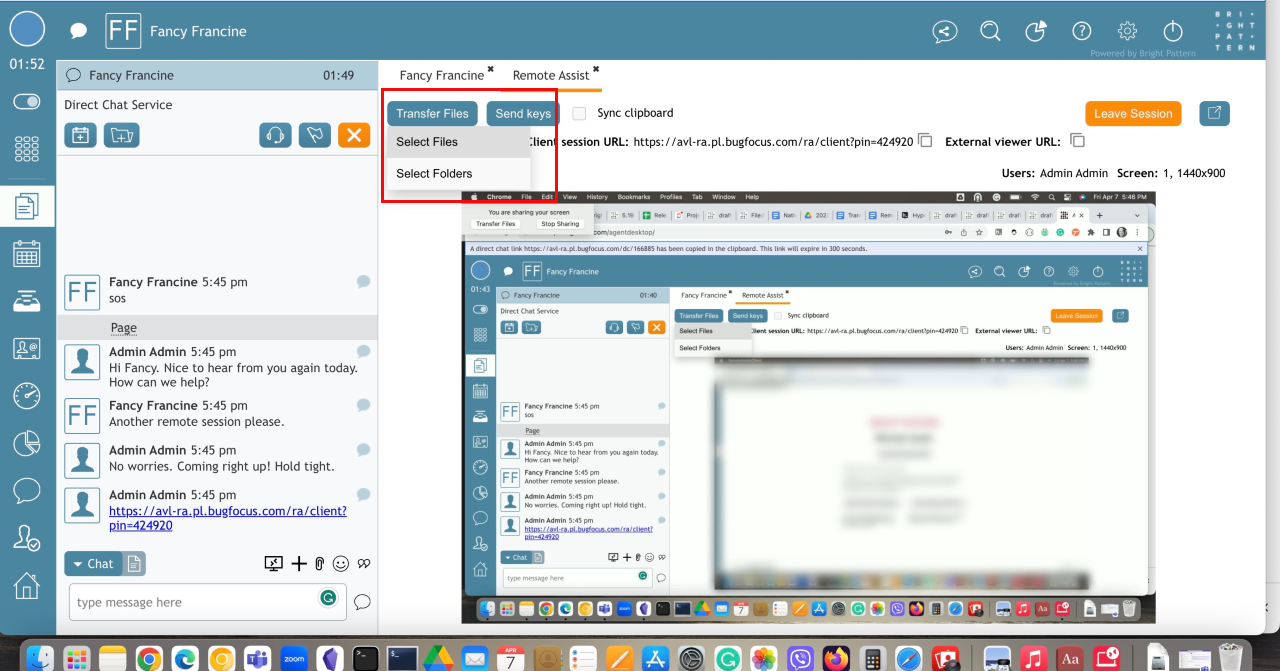The image size is (1280, 671).
Task: Send message with speech bubble icon
Action: coord(362,602)
